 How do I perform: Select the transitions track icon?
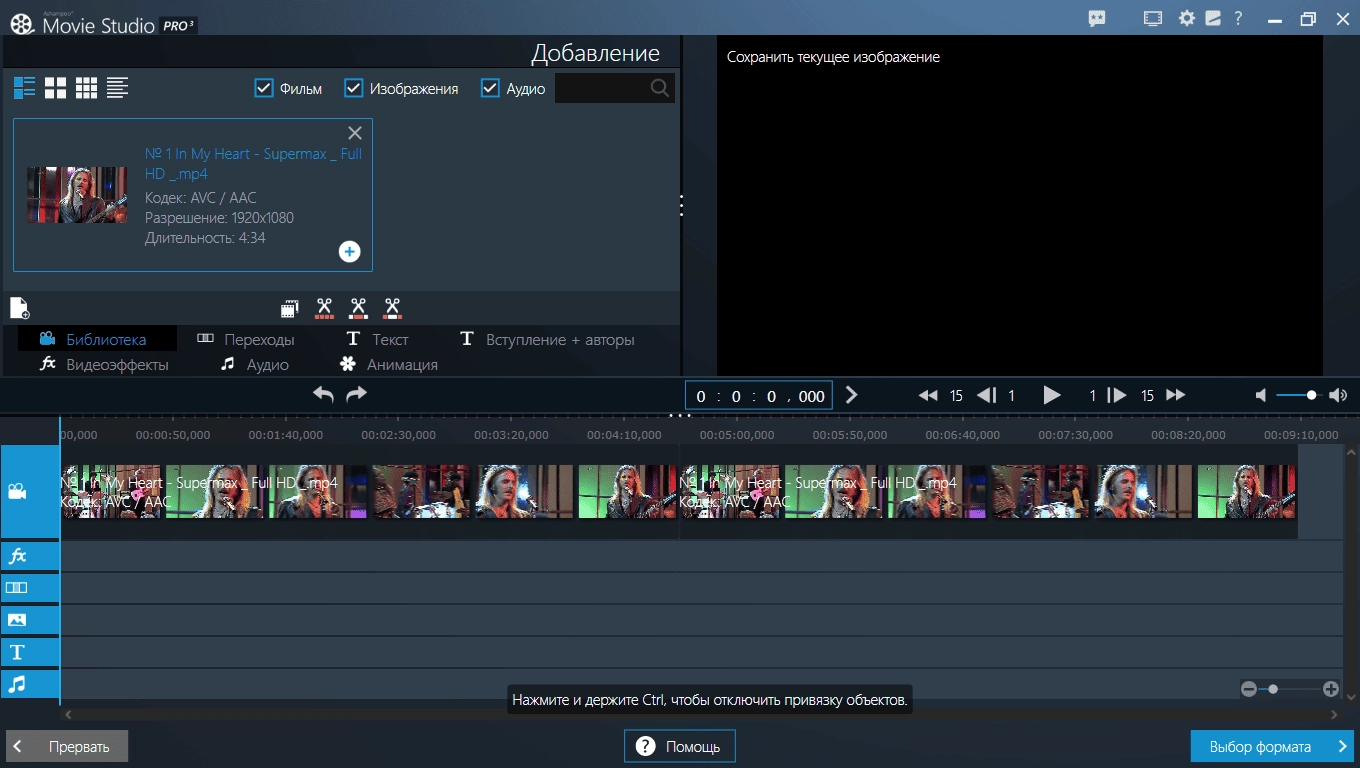17,588
